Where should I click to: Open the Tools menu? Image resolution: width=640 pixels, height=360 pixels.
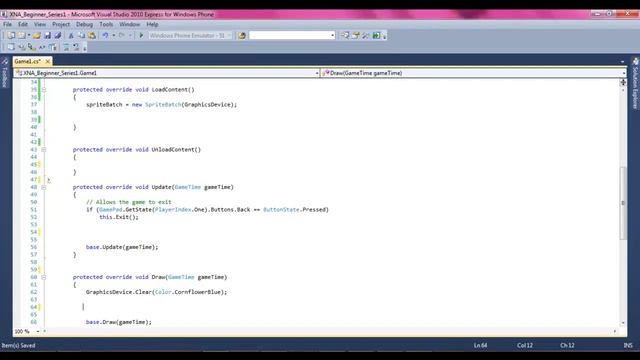(106, 24)
